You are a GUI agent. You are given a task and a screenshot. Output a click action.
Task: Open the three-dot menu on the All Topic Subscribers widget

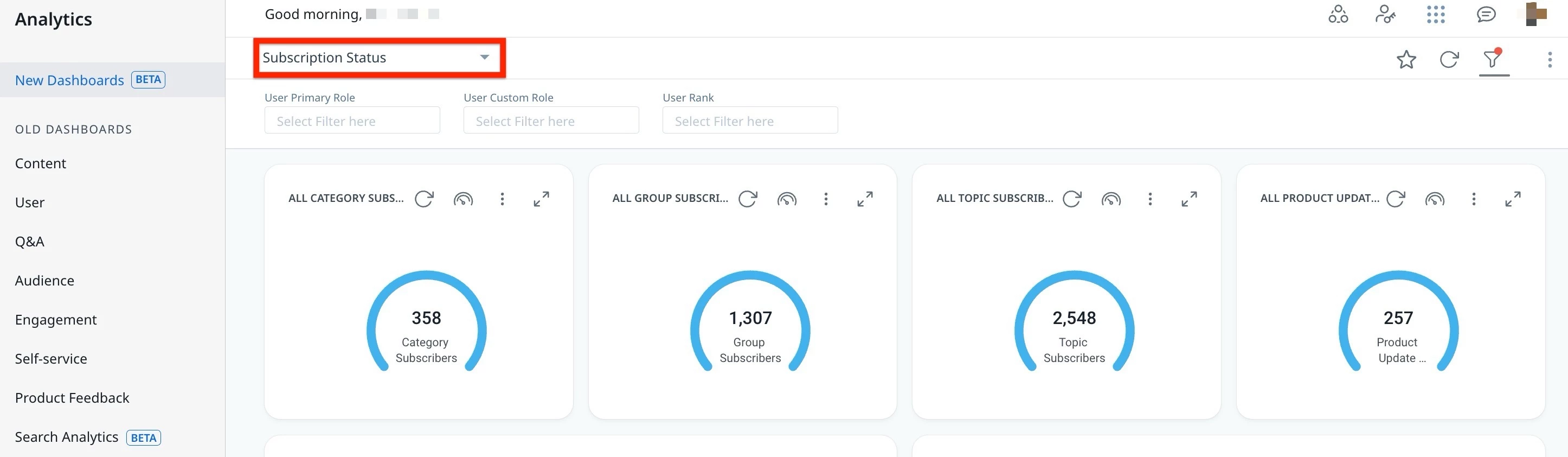coord(1150,199)
